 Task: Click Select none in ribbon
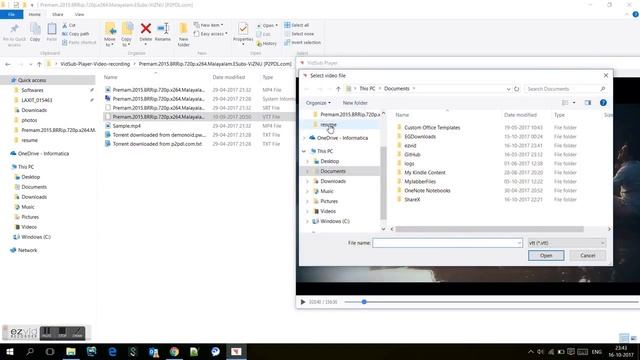299,34
